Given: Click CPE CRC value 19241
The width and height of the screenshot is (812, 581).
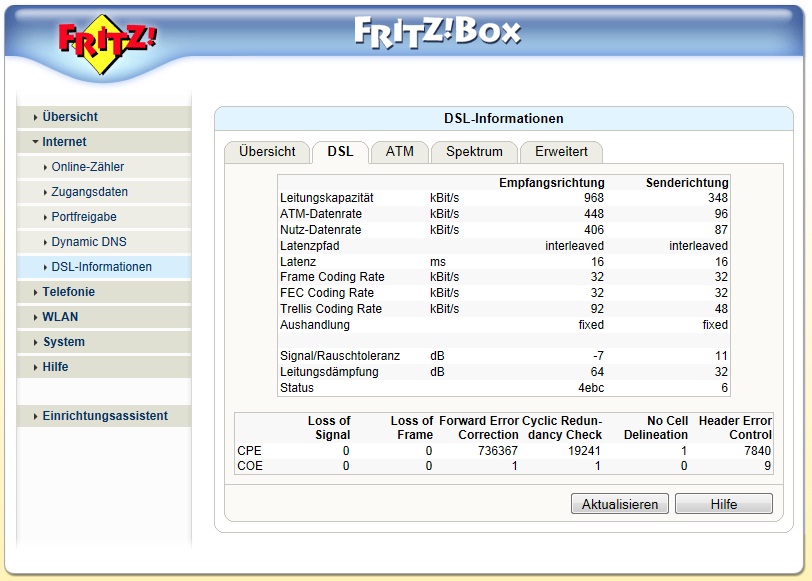Looking at the screenshot, I should coord(584,451).
